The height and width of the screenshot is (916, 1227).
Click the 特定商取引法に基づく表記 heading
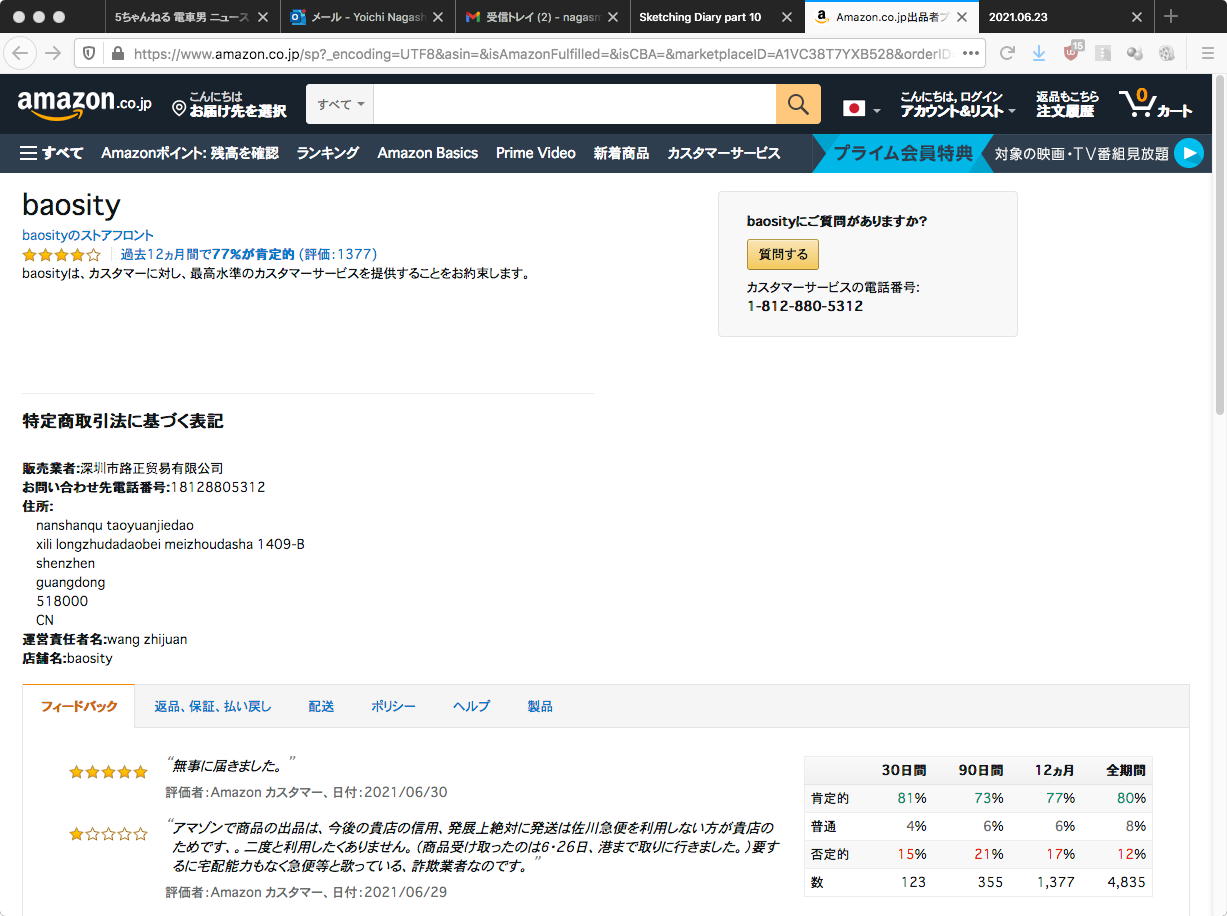(x=123, y=421)
